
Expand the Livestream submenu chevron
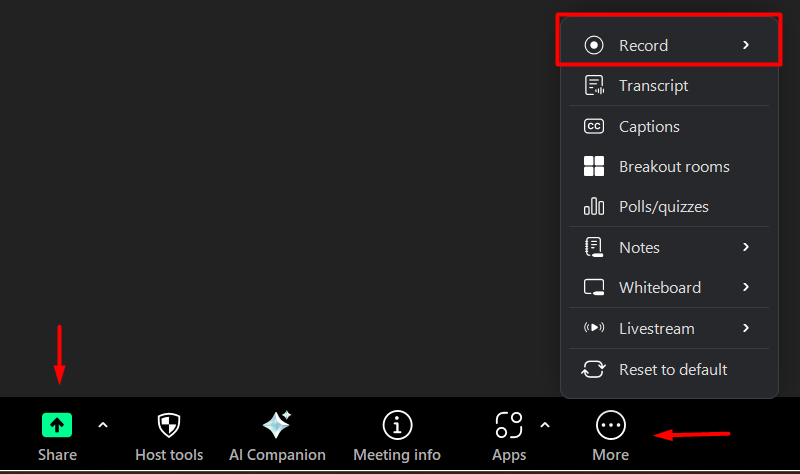pyautogui.click(x=746, y=328)
